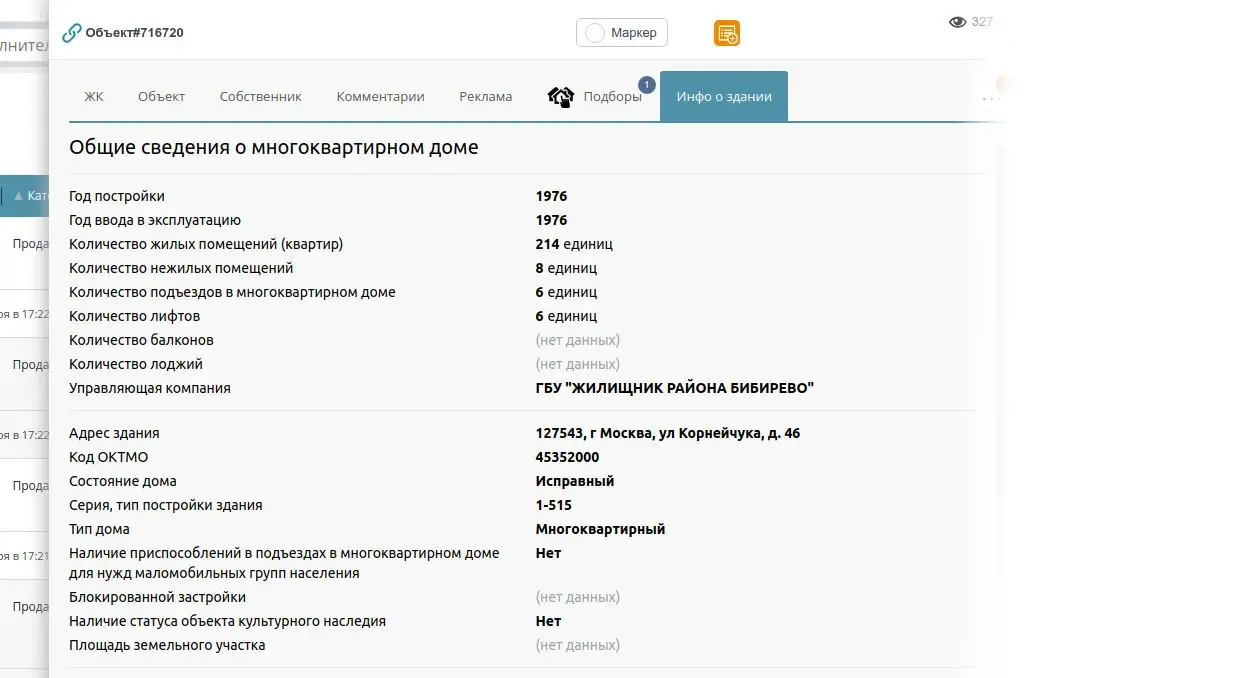Click the ГБУ "ЖИЛИЩНИК РАЙОНА БИБИРЕВО" company name
Viewport: 1247px width, 678px height.
pos(674,388)
